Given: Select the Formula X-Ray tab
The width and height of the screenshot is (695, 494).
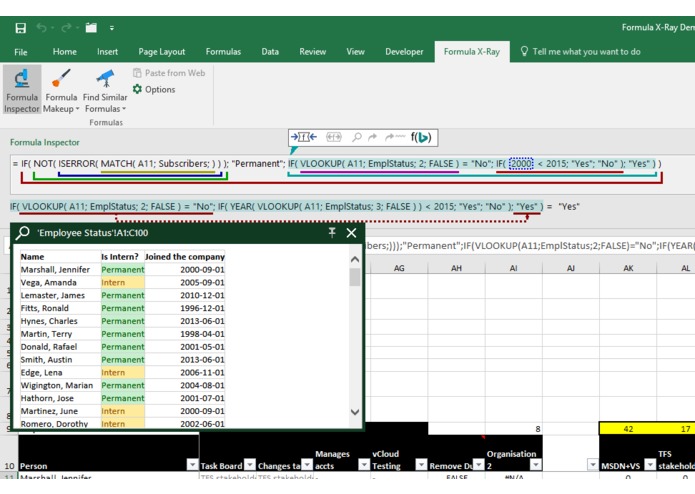Looking at the screenshot, I should (x=472, y=52).
